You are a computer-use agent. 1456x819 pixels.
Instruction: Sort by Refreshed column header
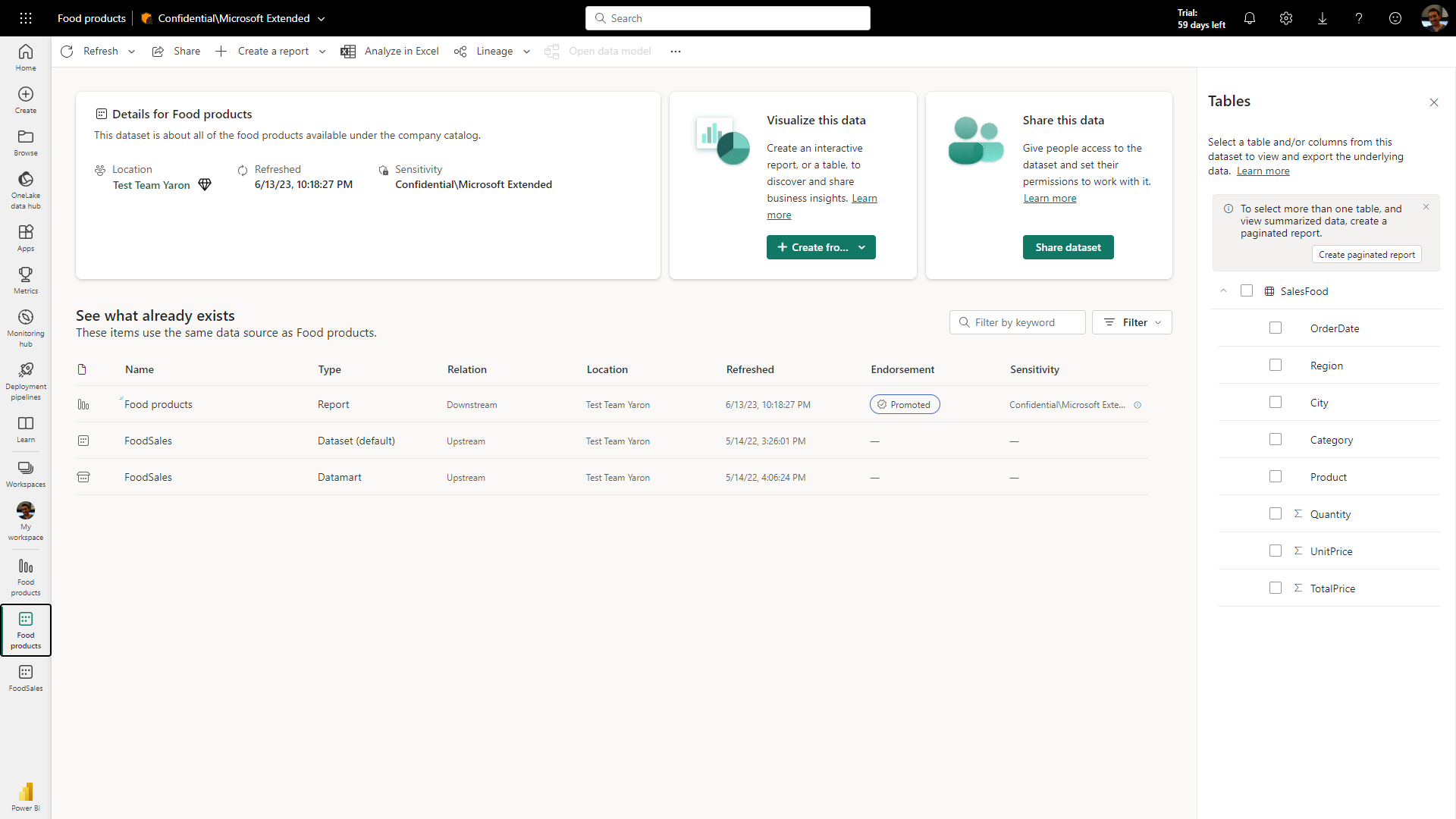click(750, 369)
